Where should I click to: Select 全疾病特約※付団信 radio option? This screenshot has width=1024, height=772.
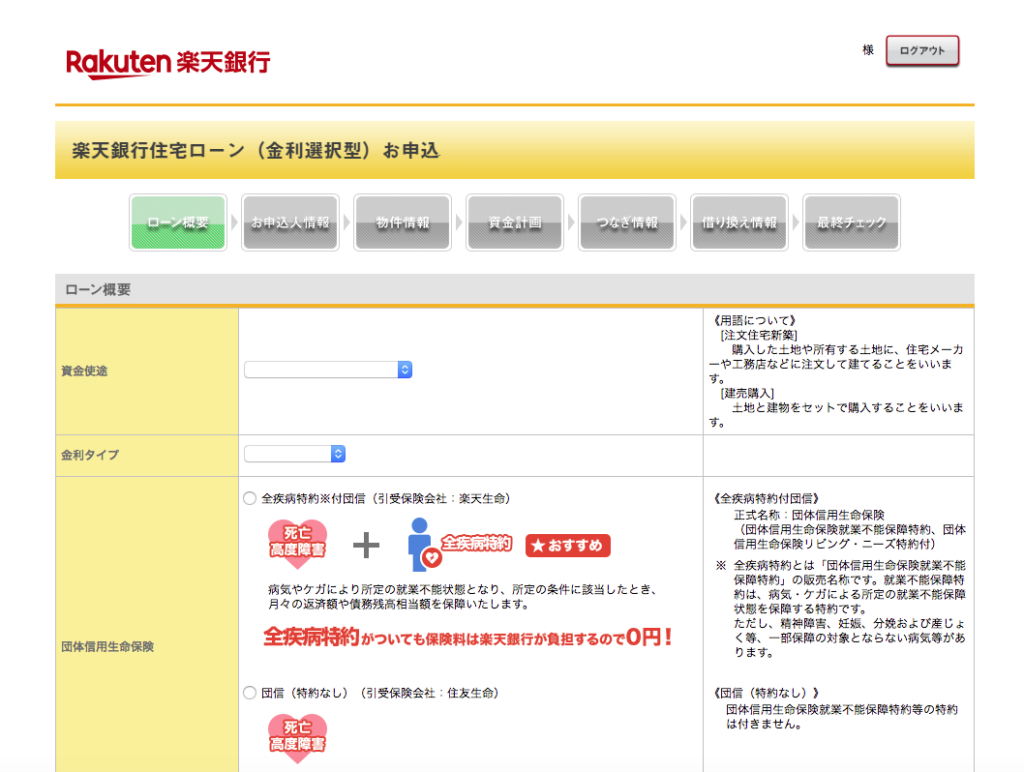click(249, 499)
